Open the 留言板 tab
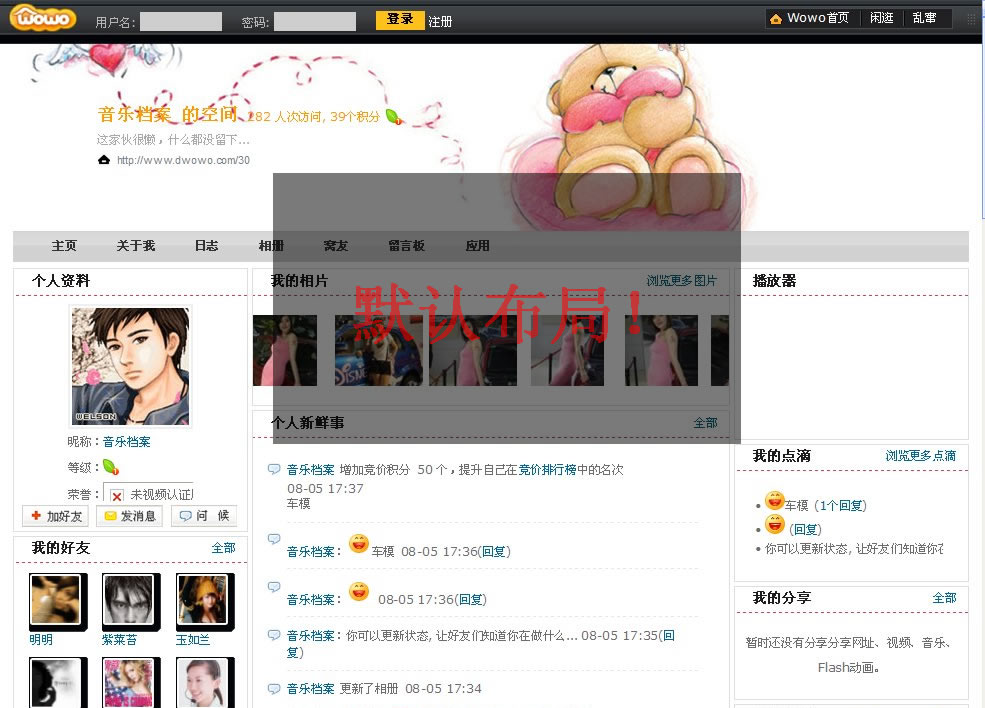This screenshot has height=708, width=985. [406, 246]
